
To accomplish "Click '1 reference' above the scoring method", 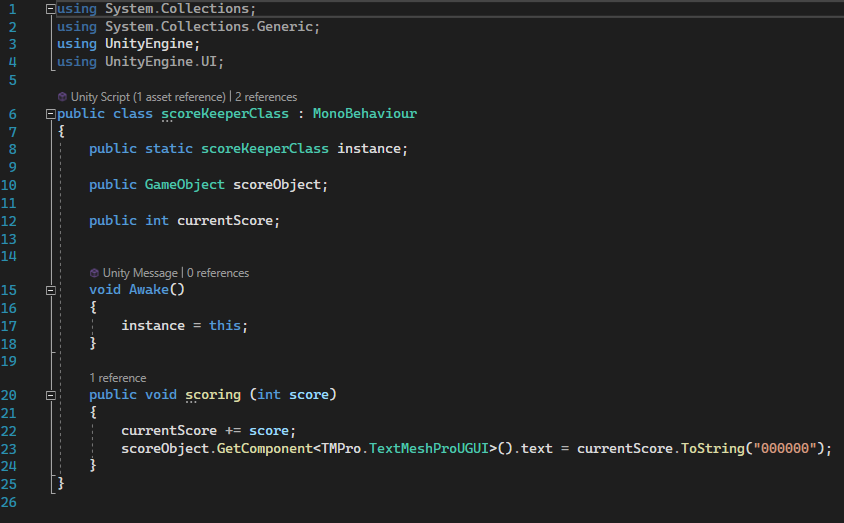I will point(117,378).
